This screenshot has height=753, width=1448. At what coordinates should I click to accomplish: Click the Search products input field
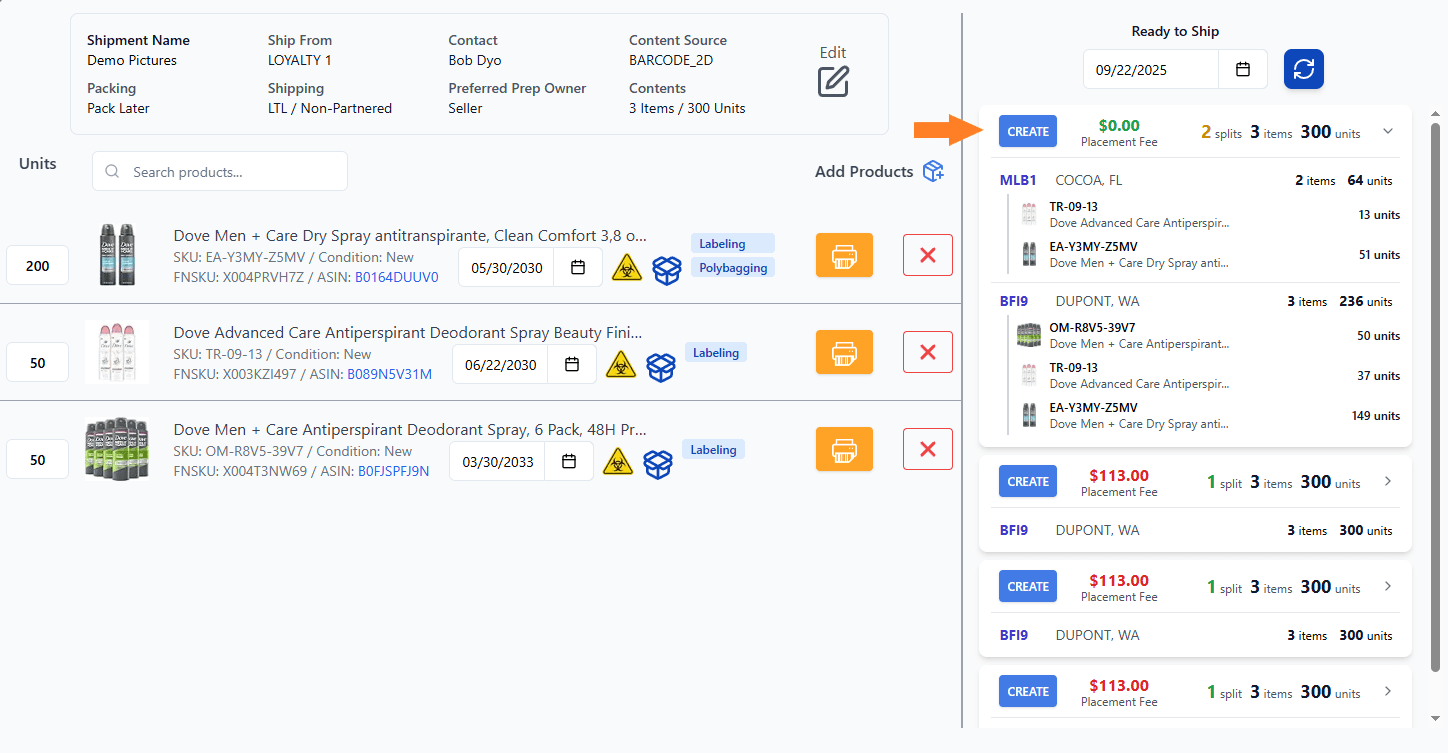pyautogui.click(x=219, y=171)
